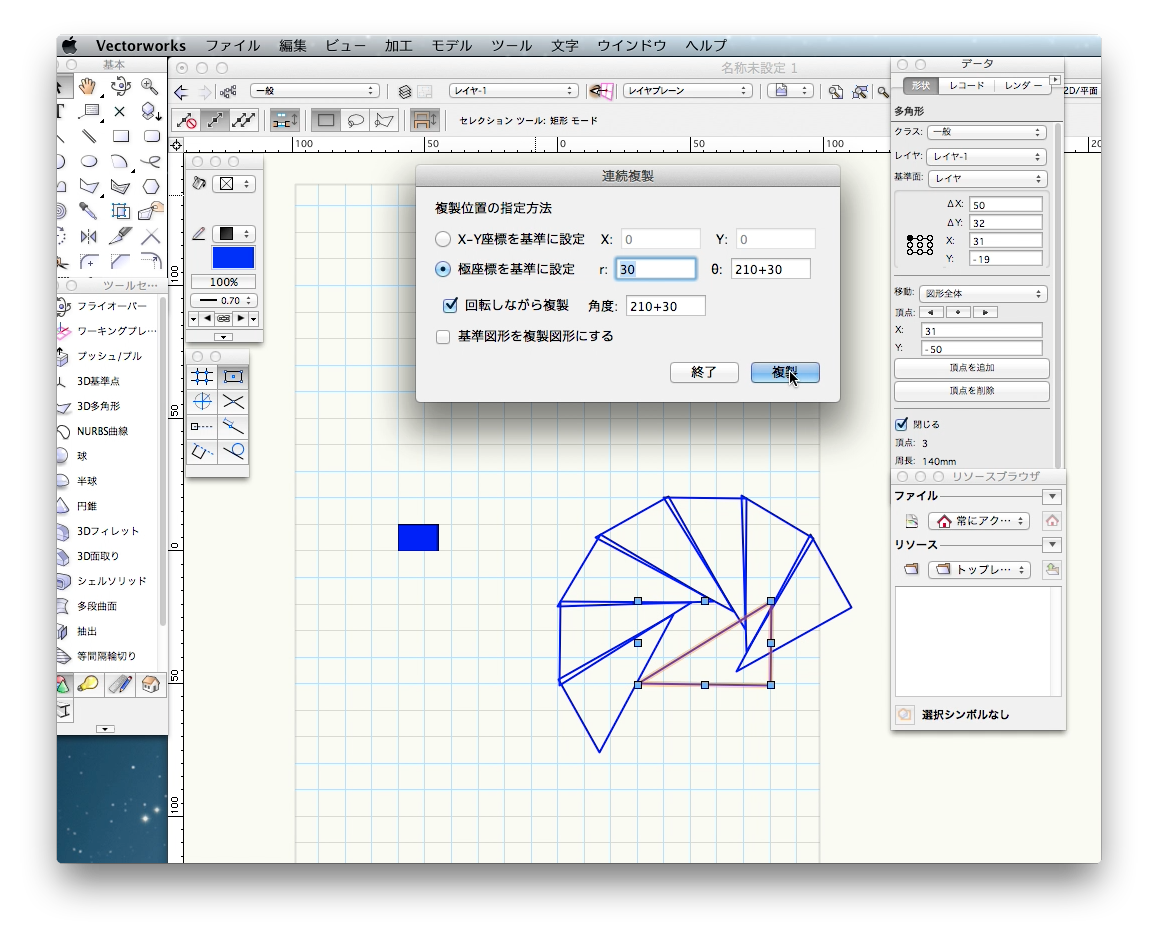Open the ファイル menu

pyautogui.click(x=233, y=46)
